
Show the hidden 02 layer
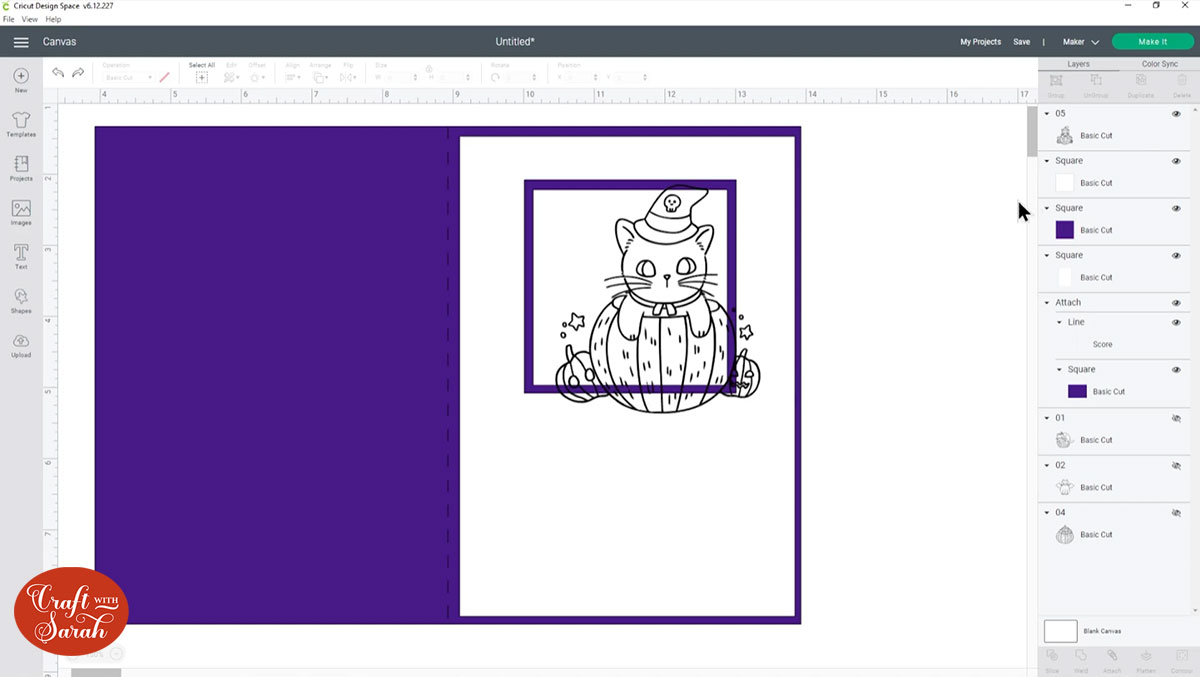click(x=1176, y=465)
